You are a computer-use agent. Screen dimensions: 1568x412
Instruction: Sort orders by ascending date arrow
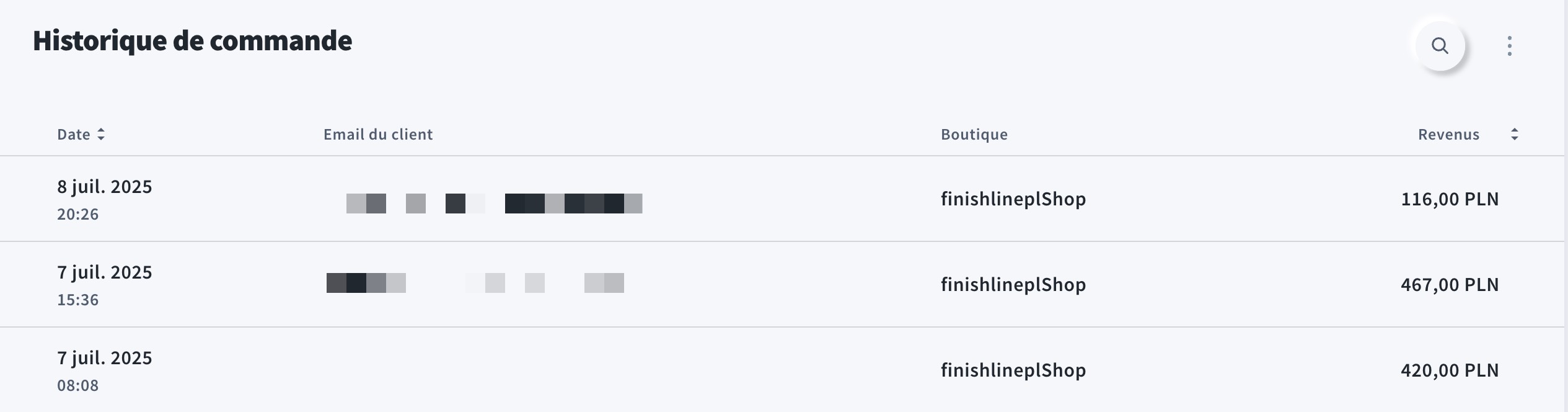[x=102, y=128]
